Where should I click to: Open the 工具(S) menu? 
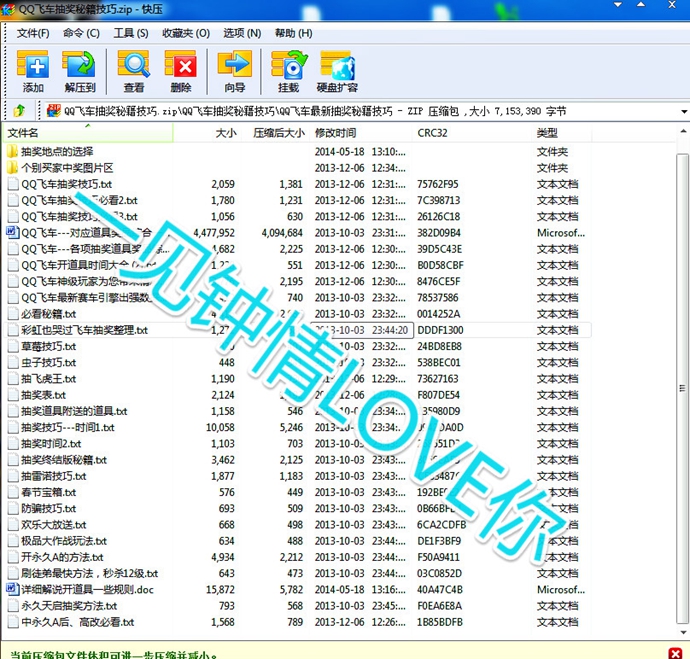pos(131,33)
